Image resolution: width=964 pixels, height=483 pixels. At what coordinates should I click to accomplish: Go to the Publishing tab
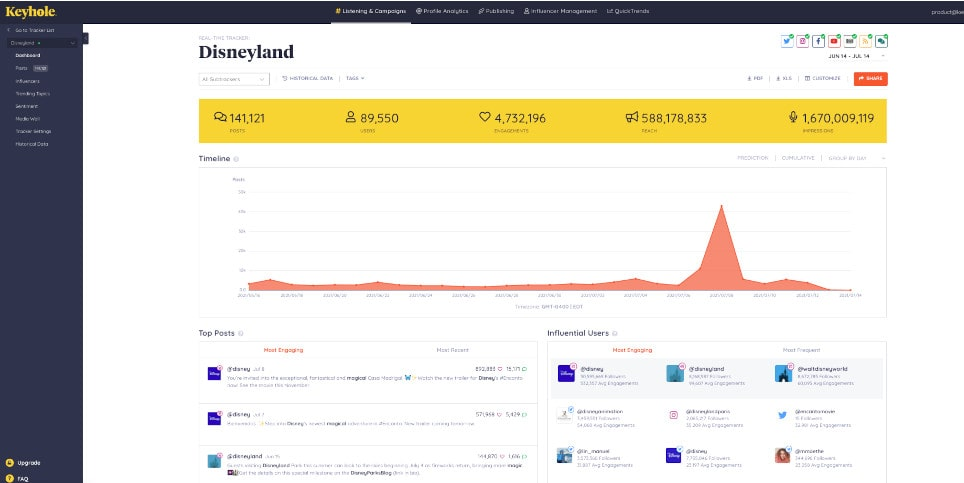point(496,11)
